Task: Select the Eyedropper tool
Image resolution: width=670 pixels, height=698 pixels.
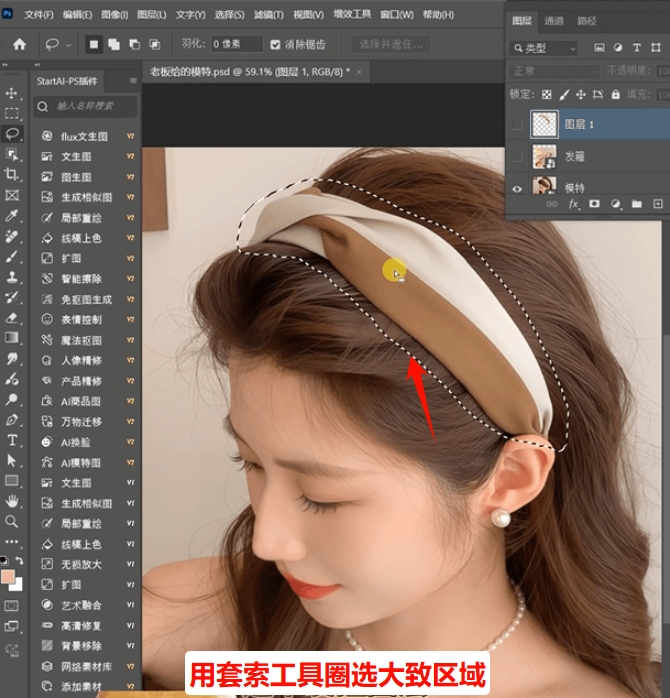Action: pyautogui.click(x=12, y=216)
